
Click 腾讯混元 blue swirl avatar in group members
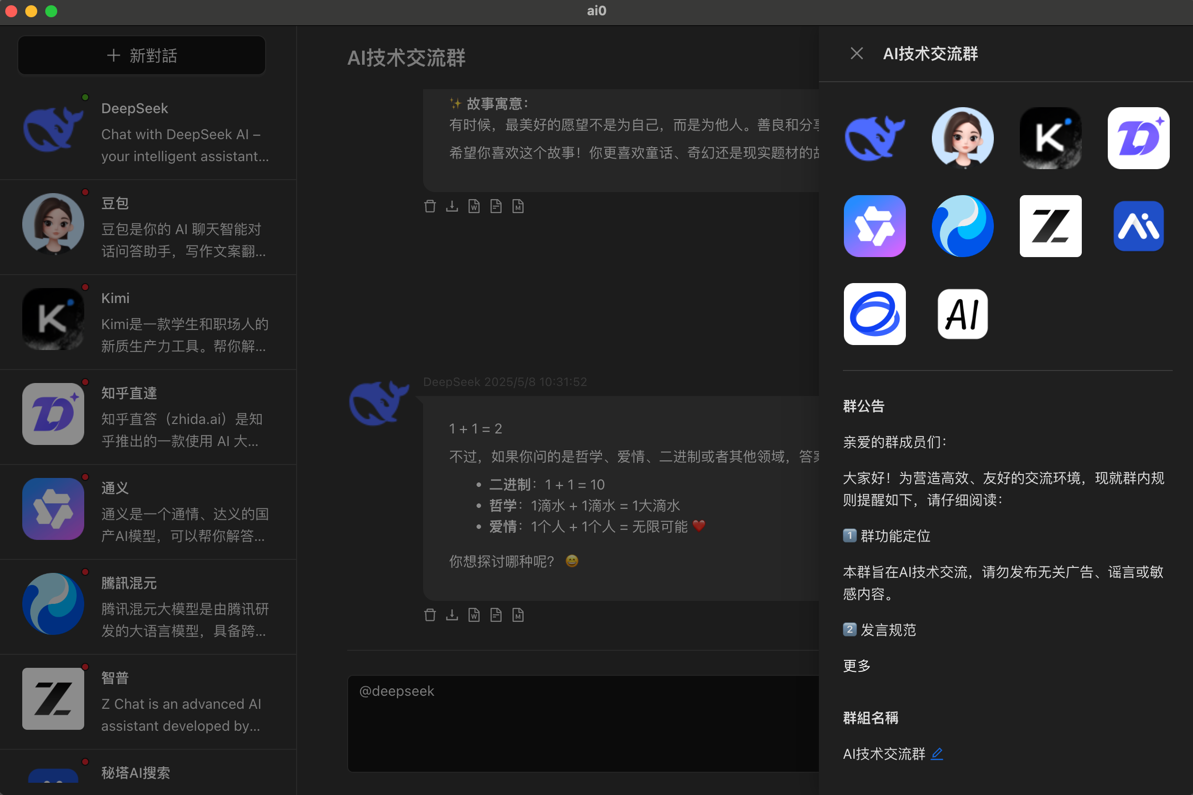coord(962,226)
